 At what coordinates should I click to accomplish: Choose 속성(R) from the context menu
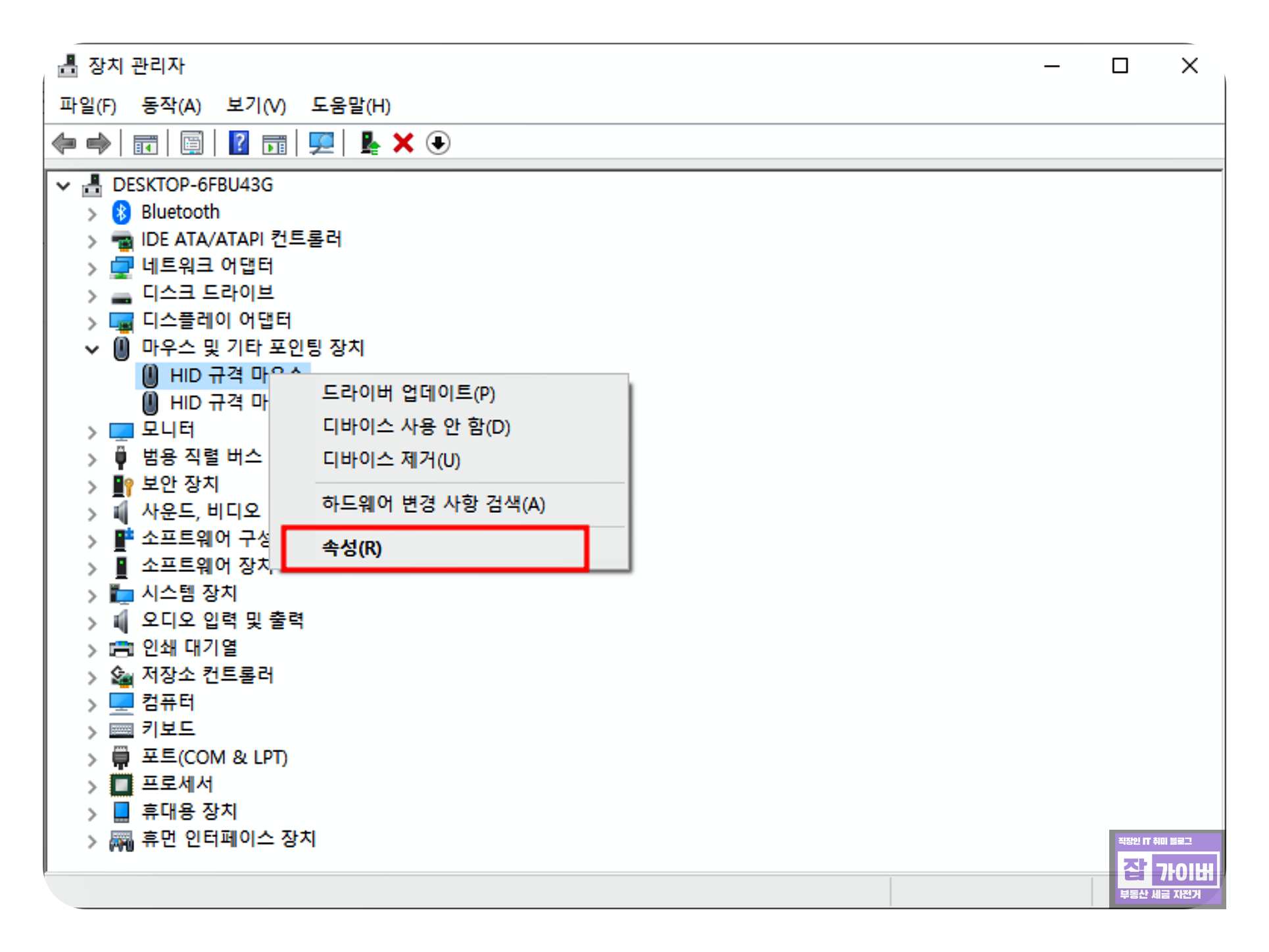[x=352, y=548]
